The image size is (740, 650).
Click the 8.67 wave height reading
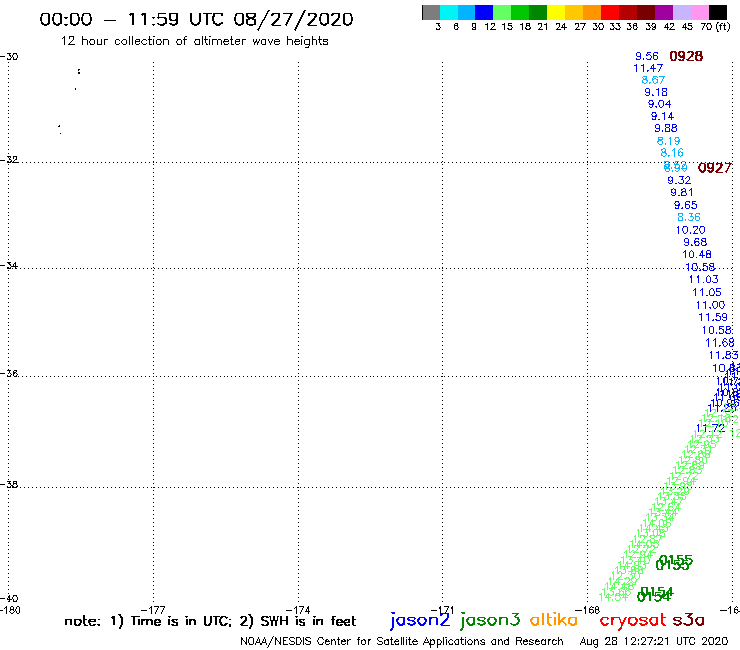(653, 80)
